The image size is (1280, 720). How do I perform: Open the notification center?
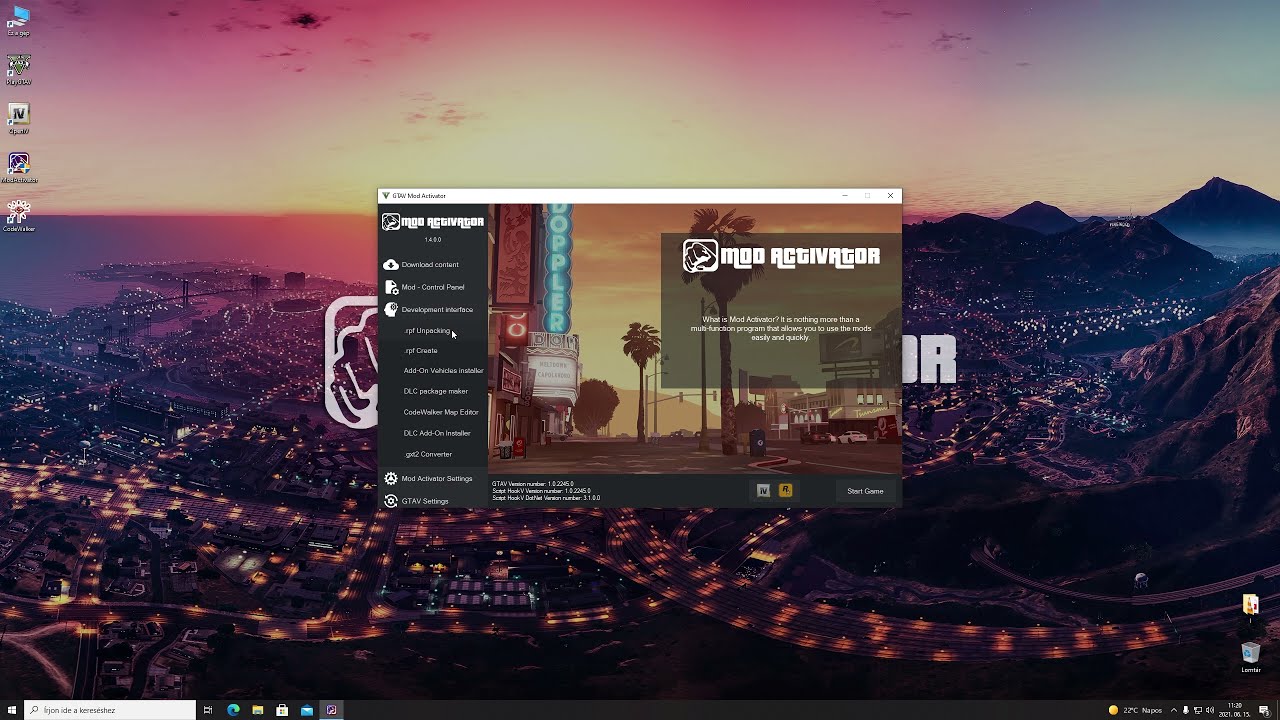[x=1264, y=710]
